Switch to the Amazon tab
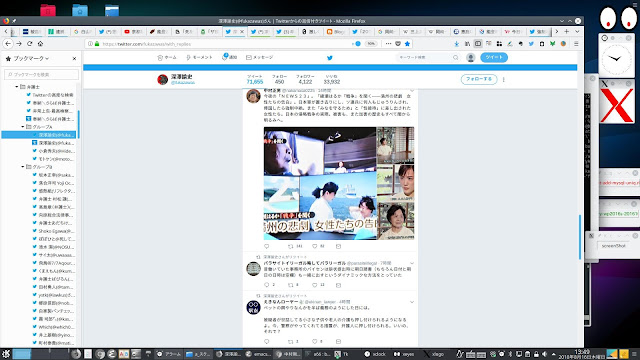Viewport: 640px width, 360px height. pos(311,31)
